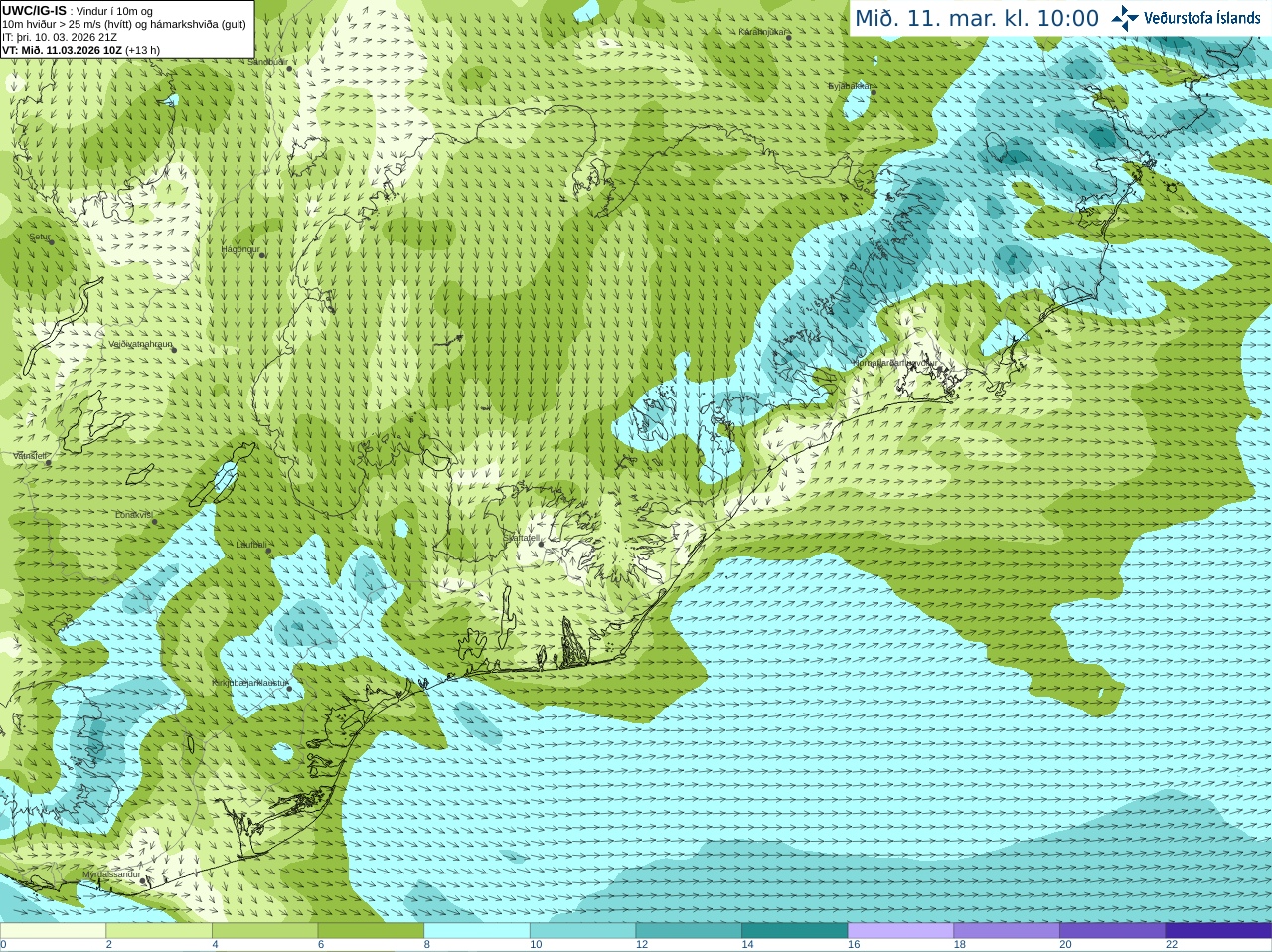Select the Veiðivatnahraun station label

point(140,344)
